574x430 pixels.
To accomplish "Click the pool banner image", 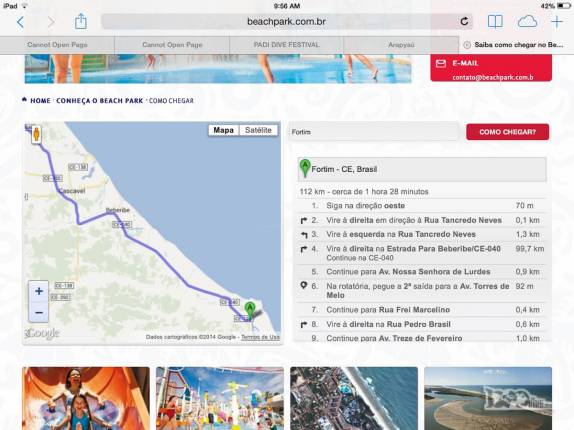I will click(x=218, y=68).
